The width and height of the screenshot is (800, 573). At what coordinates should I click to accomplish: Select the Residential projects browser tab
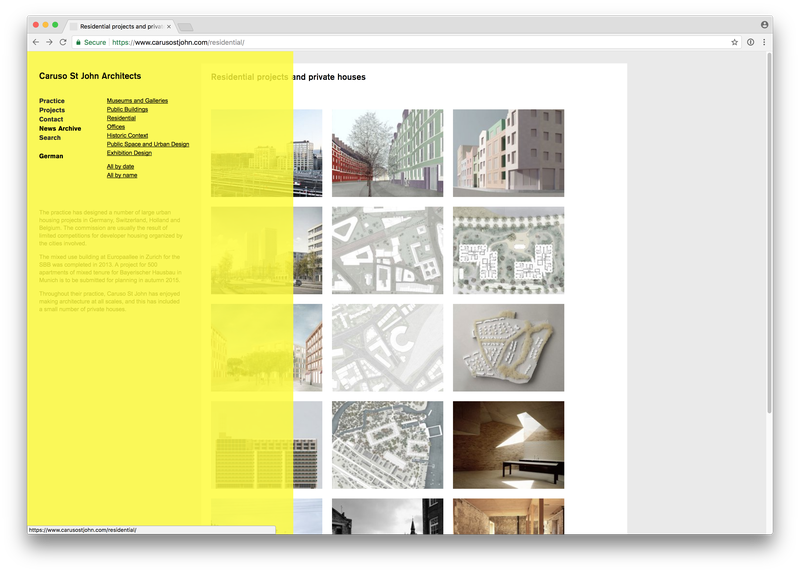[x=120, y=27]
